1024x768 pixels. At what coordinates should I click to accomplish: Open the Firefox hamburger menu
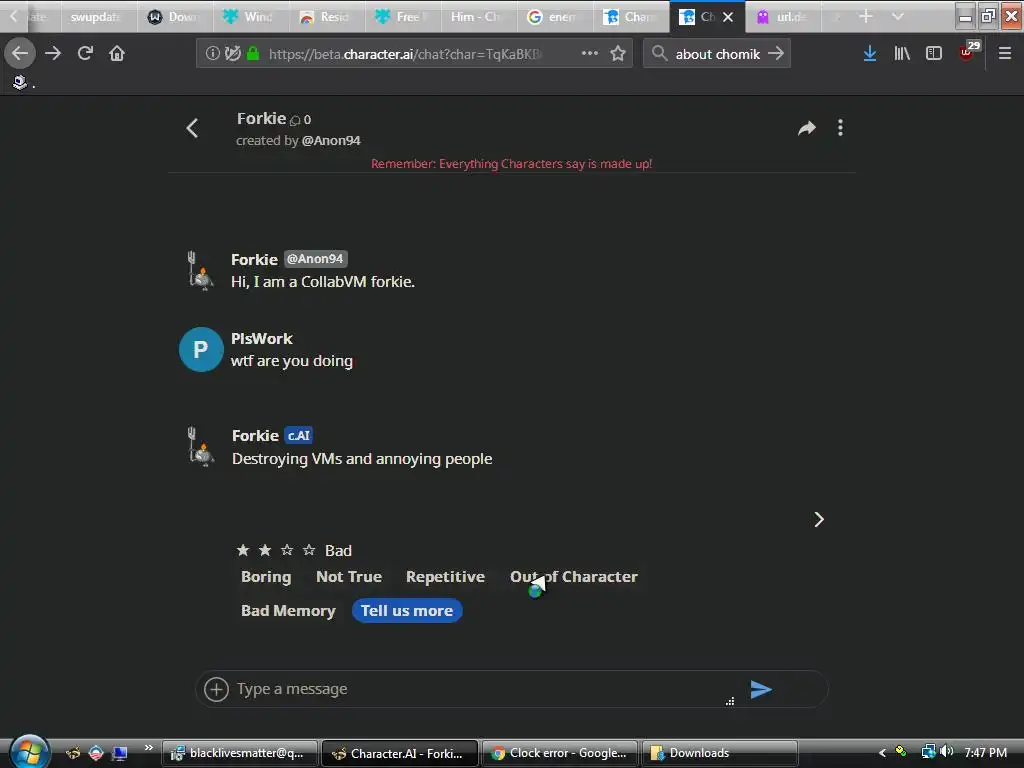click(x=1005, y=54)
